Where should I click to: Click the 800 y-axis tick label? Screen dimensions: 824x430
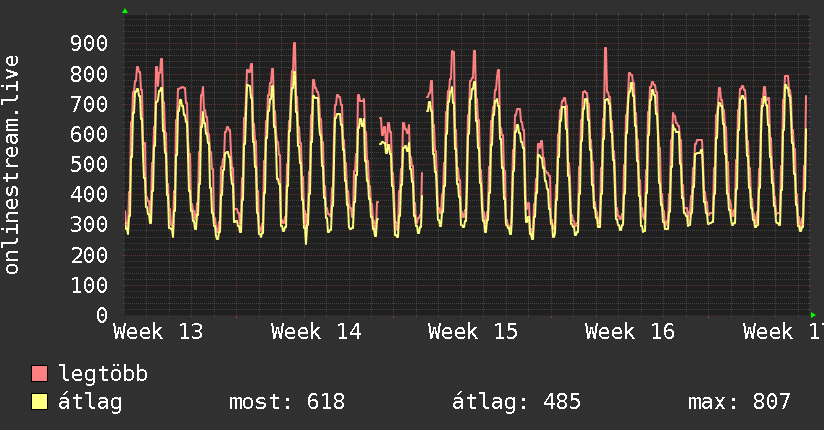pyautogui.click(x=89, y=74)
